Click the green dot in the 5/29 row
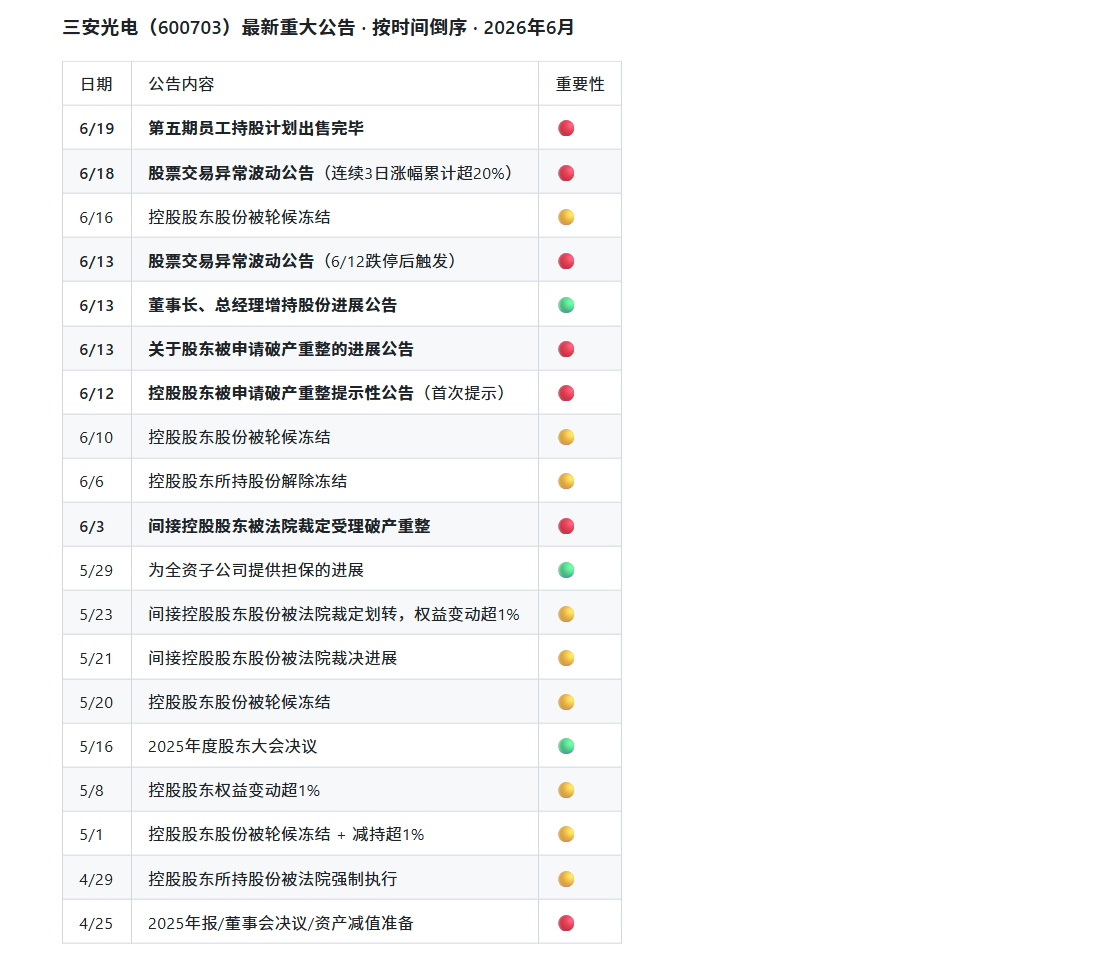1109x953 pixels. pos(566,570)
